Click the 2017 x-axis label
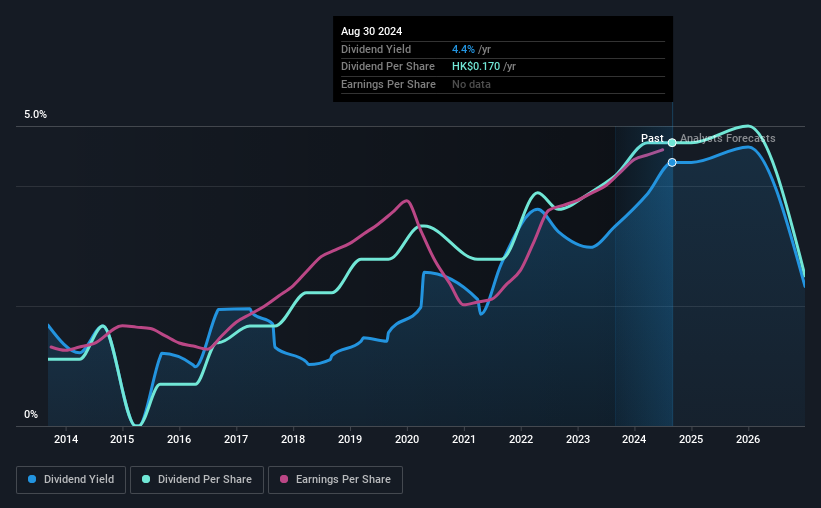Viewport: 821px width, 508px height. click(236, 439)
